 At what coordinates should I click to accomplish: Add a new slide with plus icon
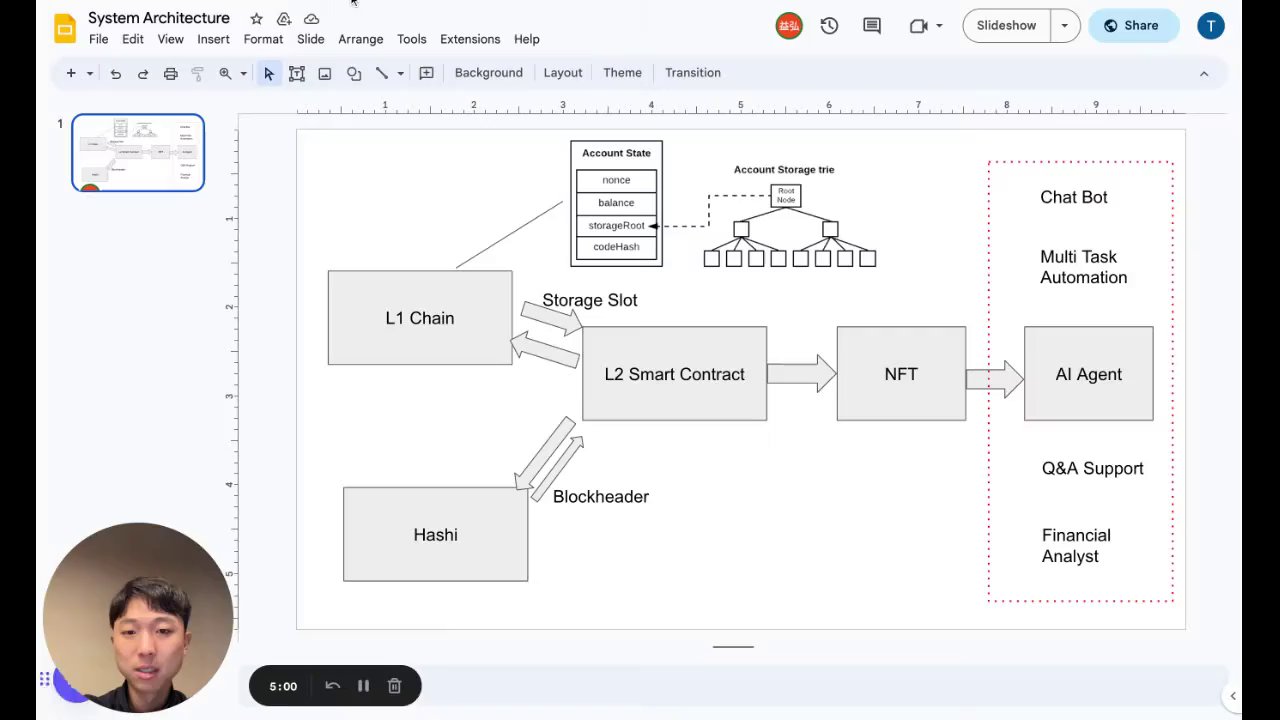click(x=70, y=73)
